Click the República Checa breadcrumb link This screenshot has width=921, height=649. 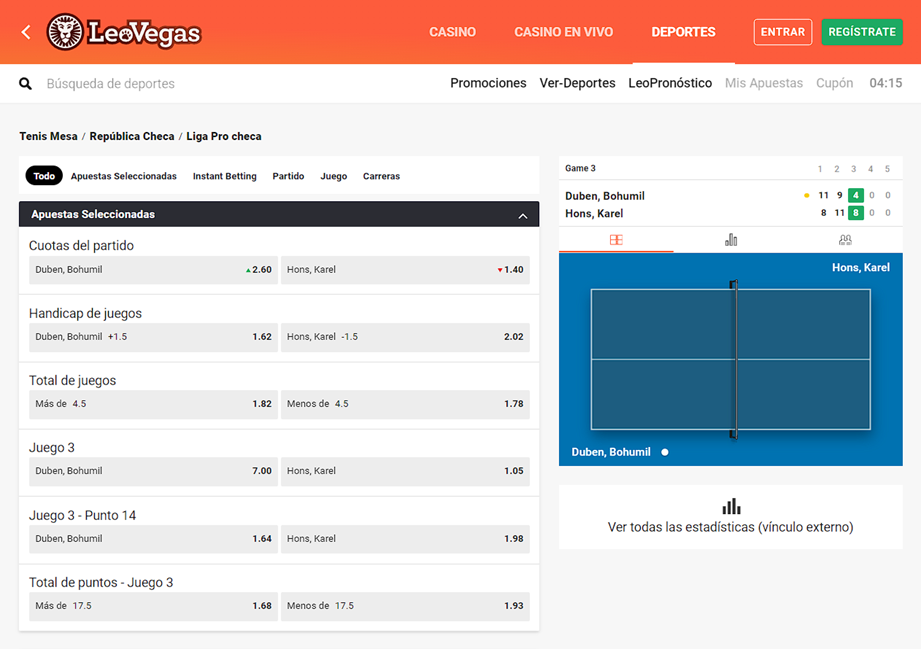pyautogui.click(x=132, y=136)
